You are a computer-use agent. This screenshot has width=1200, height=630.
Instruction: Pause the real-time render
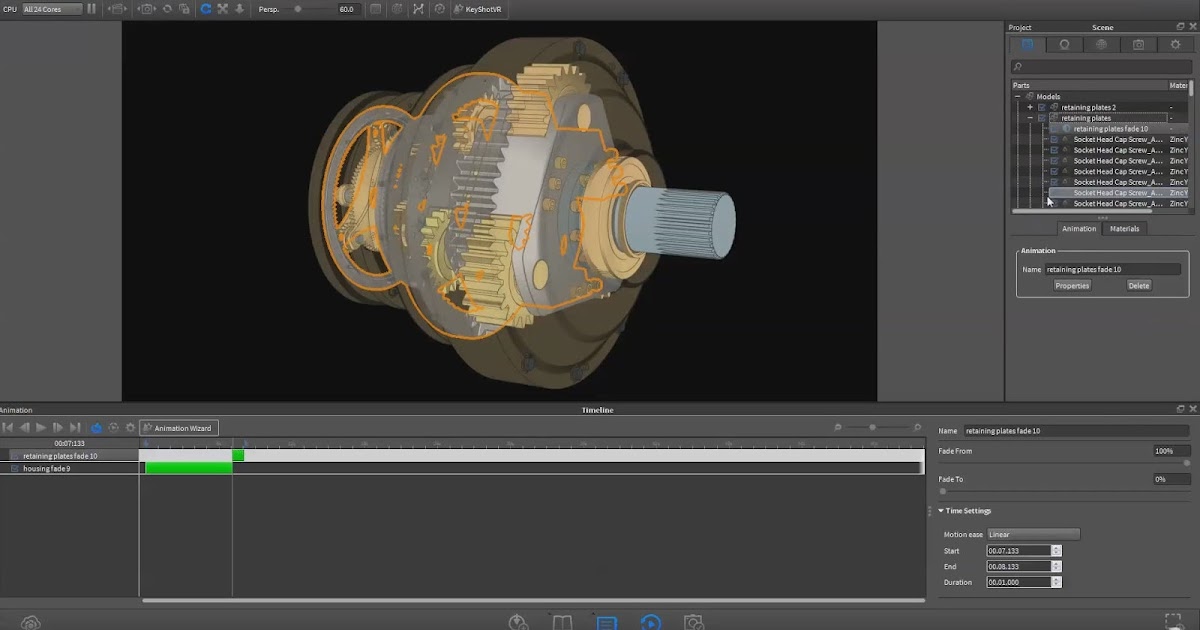(x=91, y=8)
